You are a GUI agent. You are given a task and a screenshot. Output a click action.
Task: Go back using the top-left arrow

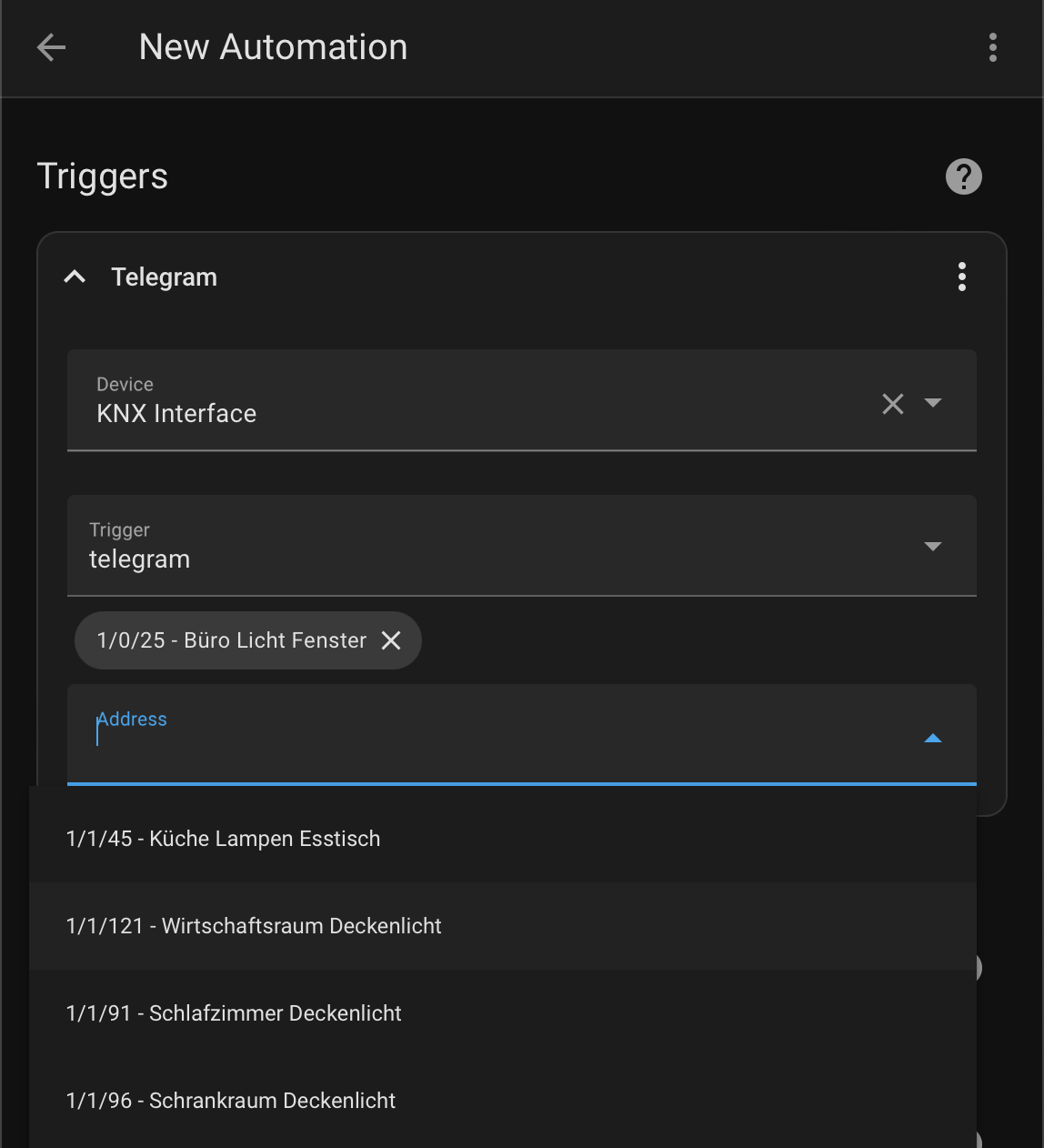tap(51, 47)
